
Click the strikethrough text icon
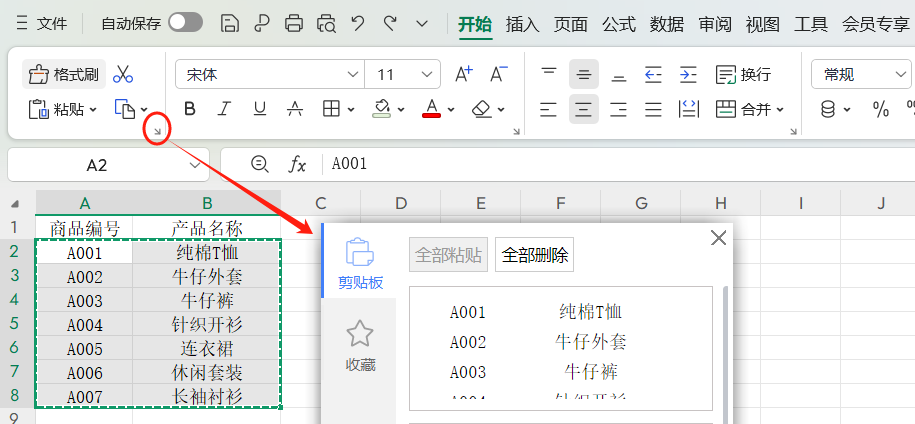(295, 109)
